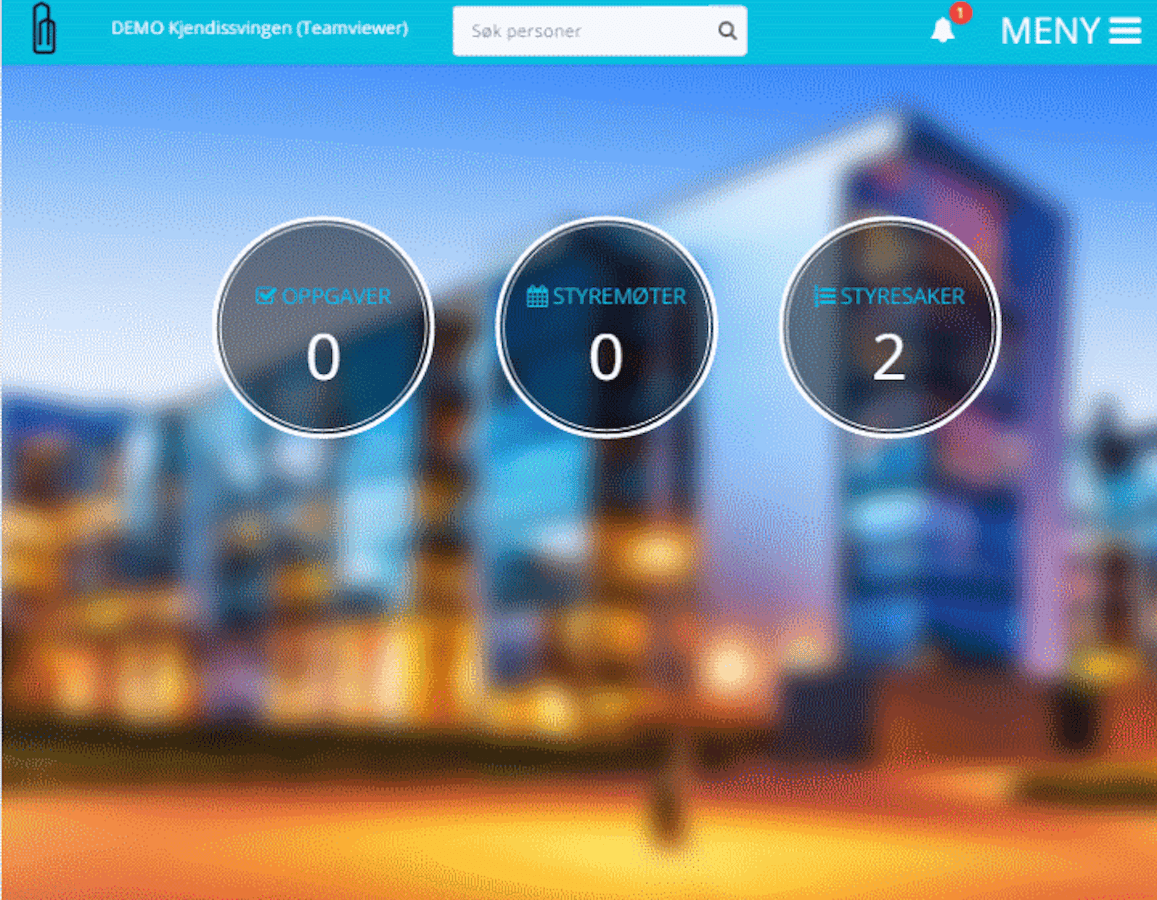Click the checkmark icon beside Oppgaver
Screen dimensions: 1157x900
(x=265, y=296)
